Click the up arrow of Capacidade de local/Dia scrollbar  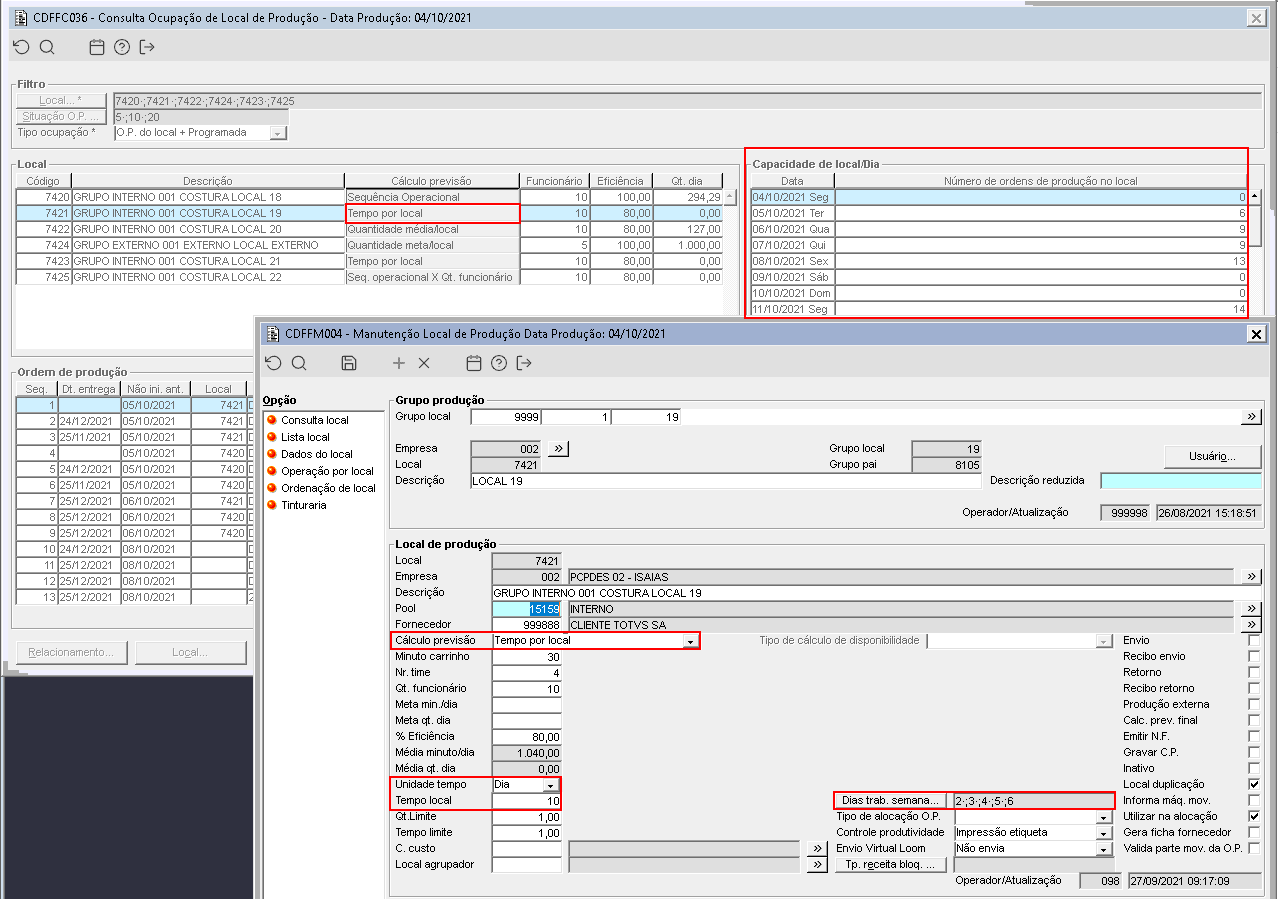coord(1255,197)
